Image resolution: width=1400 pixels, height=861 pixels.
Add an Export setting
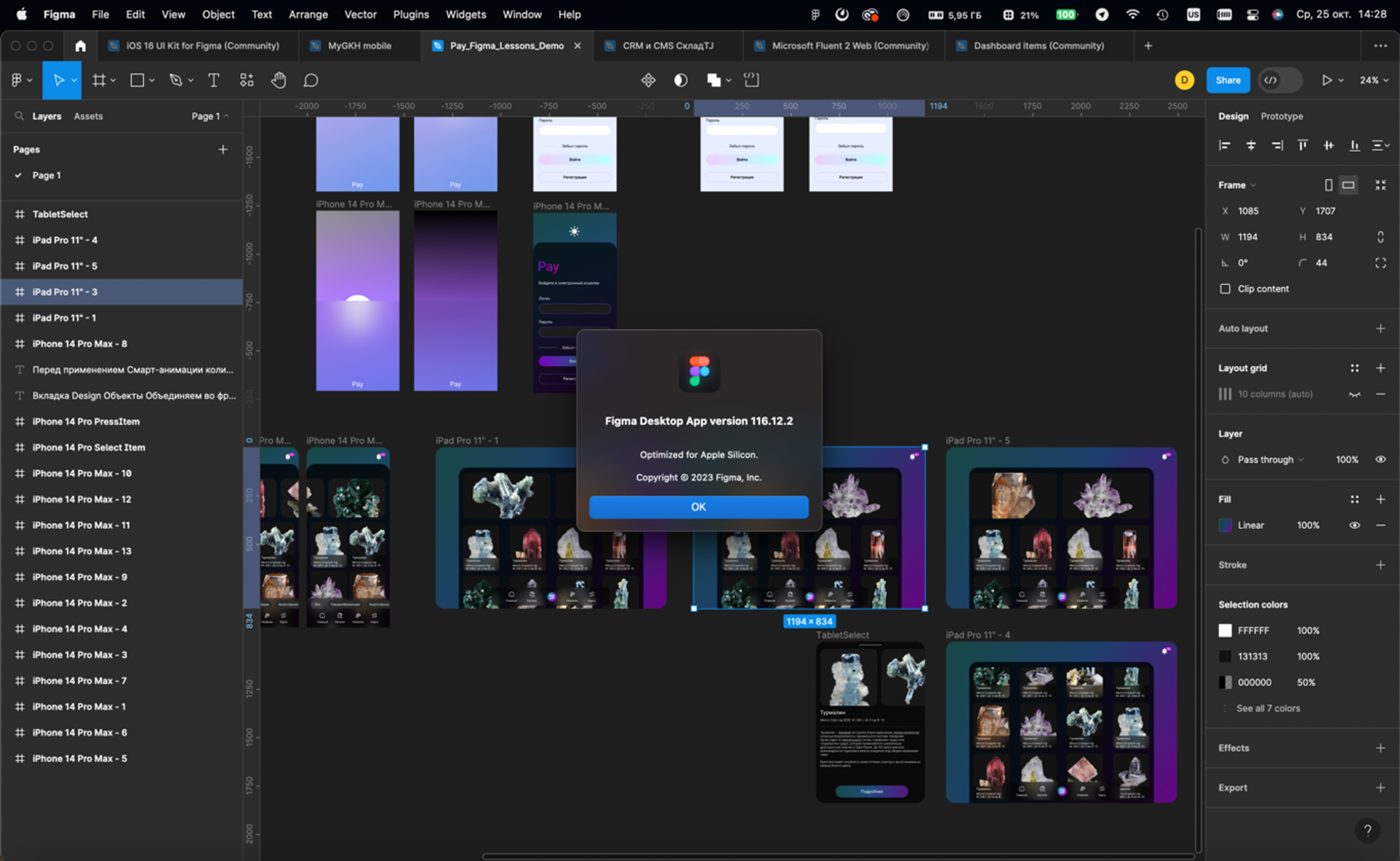(x=1380, y=788)
